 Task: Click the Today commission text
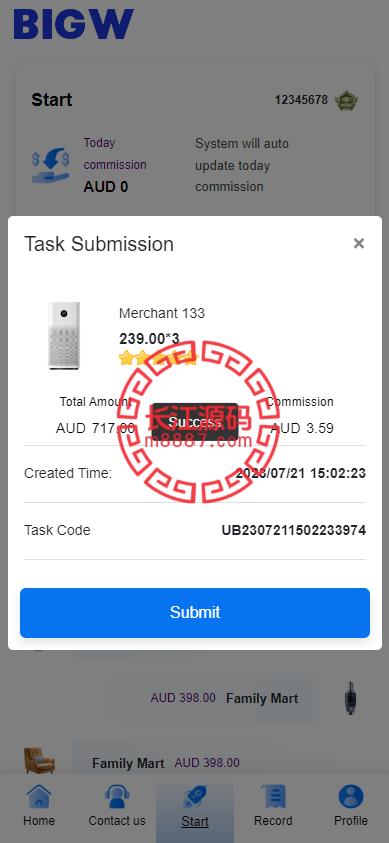pos(115,154)
